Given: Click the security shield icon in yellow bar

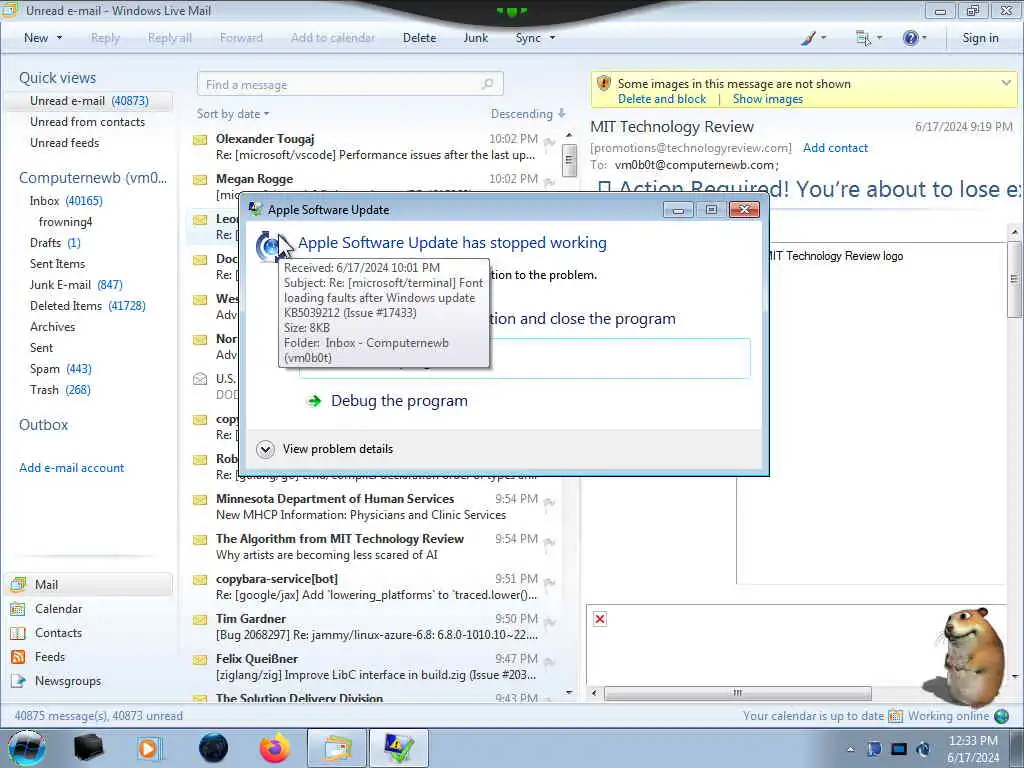Looking at the screenshot, I should [603, 84].
